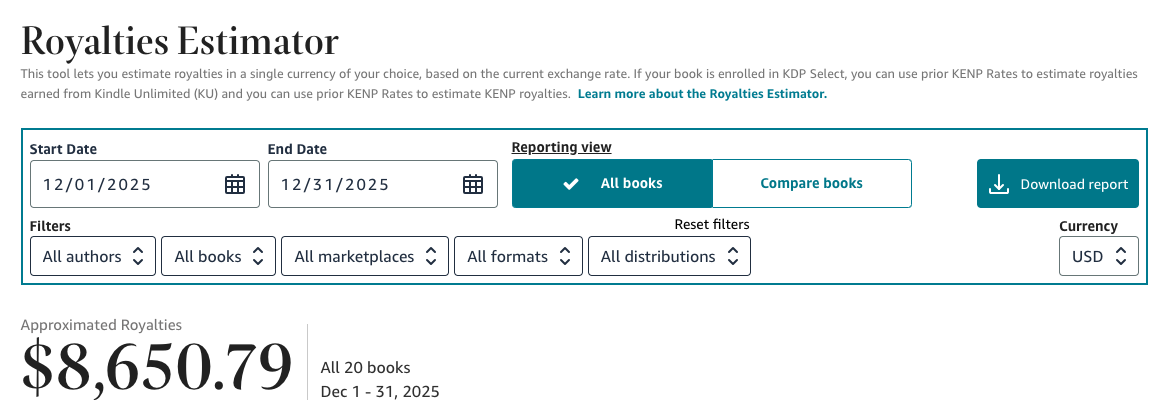This screenshot has height=418, width=1150.
Task: Expand the All marketplaces dropdown
Action: point(365,257)
